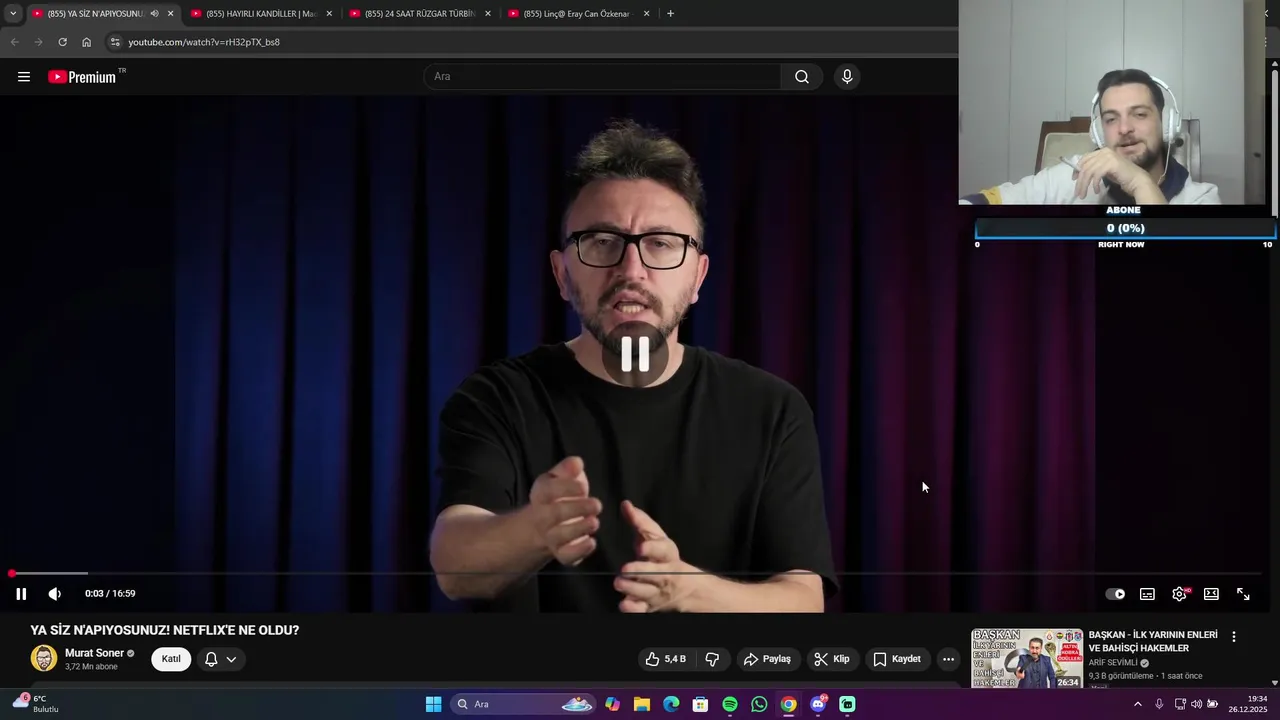The width and height of the screenshot is (1280, 720).
Task: Open ARİF SEVİMLİ channel link
Action: click(1113, 663)
